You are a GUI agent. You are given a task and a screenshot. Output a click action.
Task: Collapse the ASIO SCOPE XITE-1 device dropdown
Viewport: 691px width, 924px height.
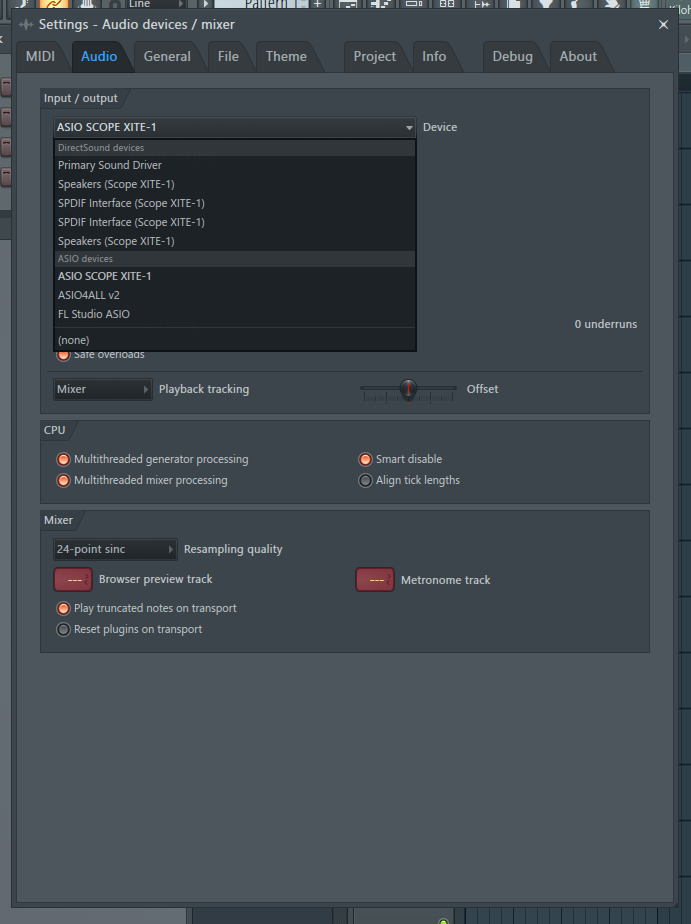(x=234, y=127)
